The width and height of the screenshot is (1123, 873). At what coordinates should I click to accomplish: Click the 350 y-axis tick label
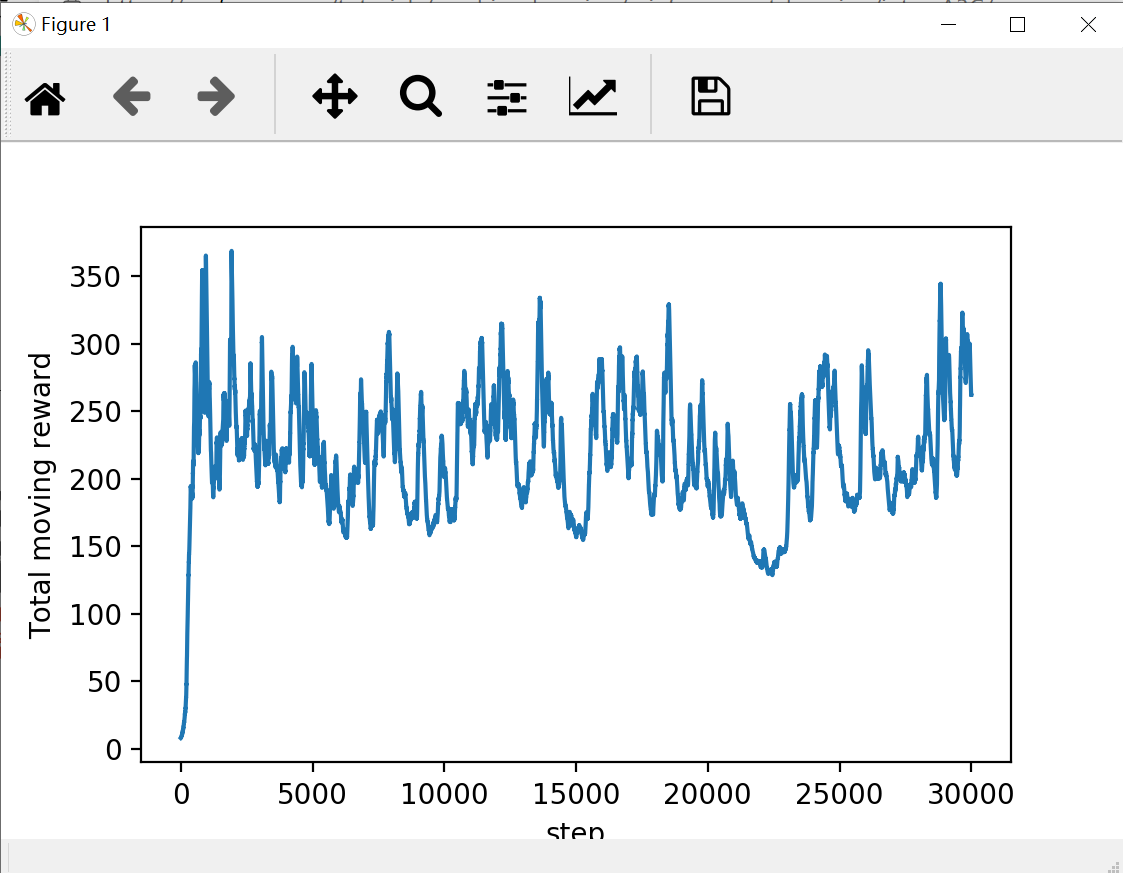coord(95,276)
